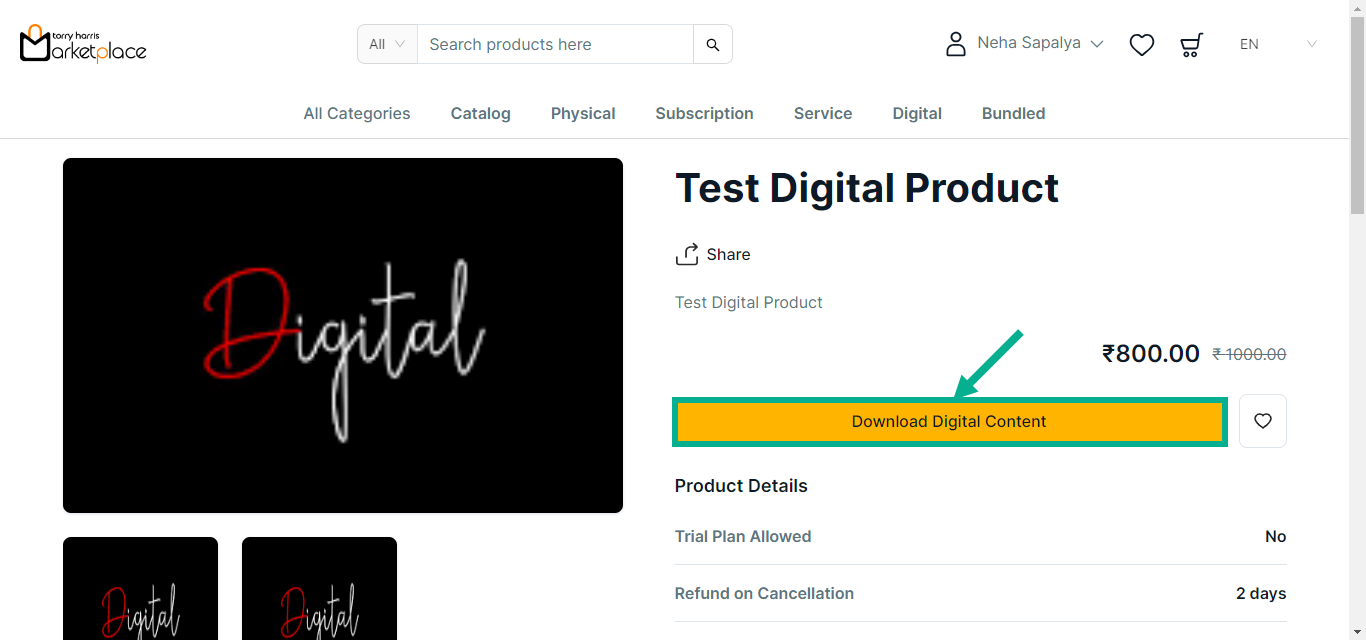1366x640 pixels.
Task: Click the magnifier search icon button
Action: [712, 44]
